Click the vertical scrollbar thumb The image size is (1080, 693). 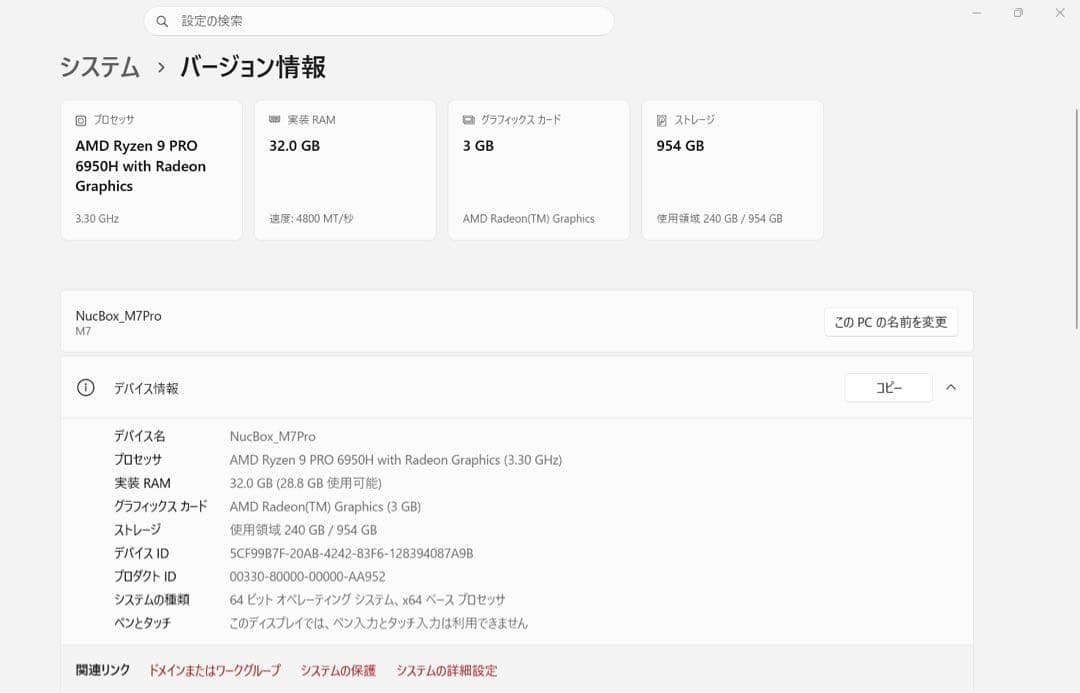(1077, 218)
